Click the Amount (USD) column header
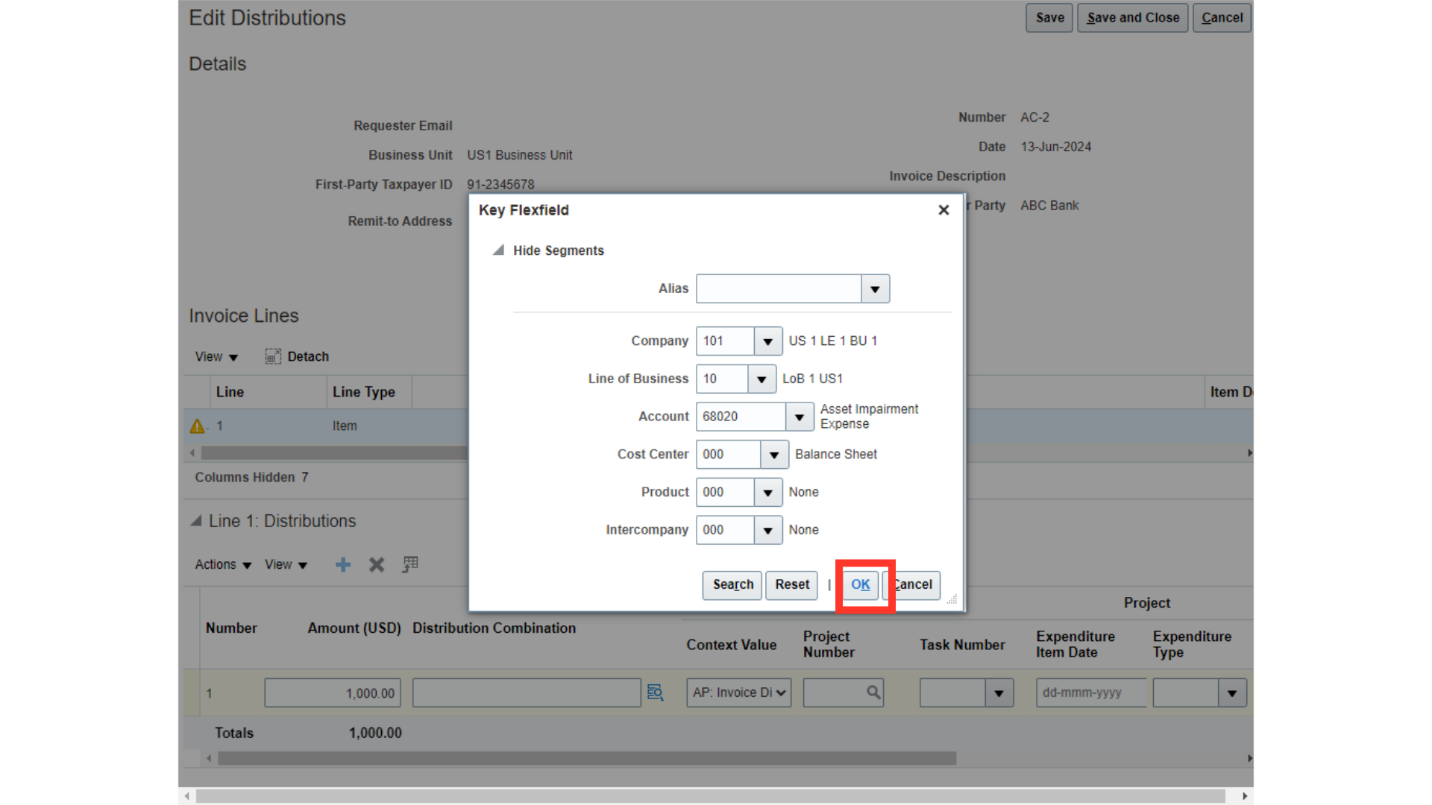 [354, 628]
